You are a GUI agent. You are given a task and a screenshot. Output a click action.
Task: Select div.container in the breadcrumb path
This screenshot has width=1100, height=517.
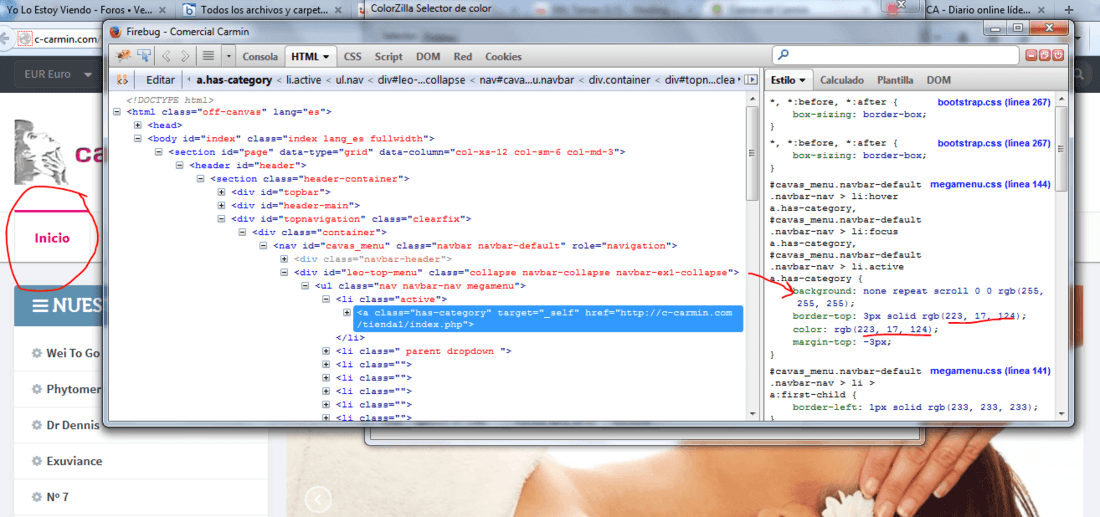point(619,80)
